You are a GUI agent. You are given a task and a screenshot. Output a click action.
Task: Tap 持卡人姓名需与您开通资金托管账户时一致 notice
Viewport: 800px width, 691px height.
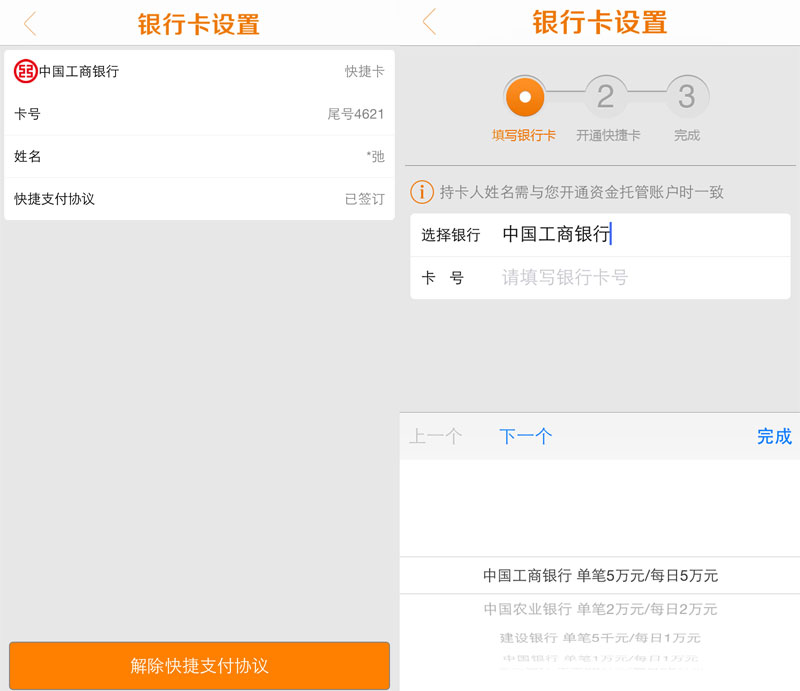[x=582, y=192]
